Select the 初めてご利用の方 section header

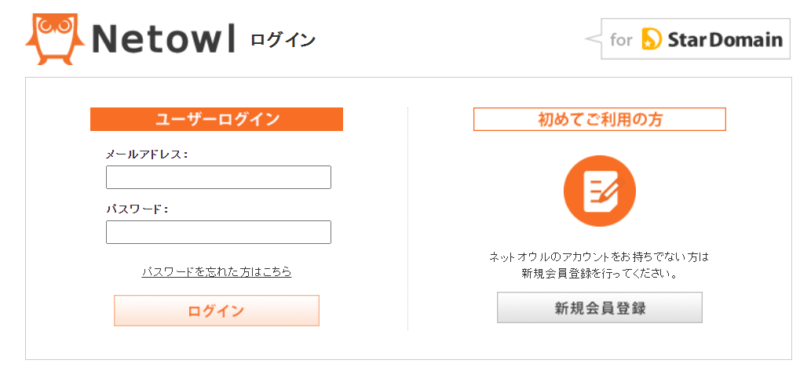[x=599, y=119]
